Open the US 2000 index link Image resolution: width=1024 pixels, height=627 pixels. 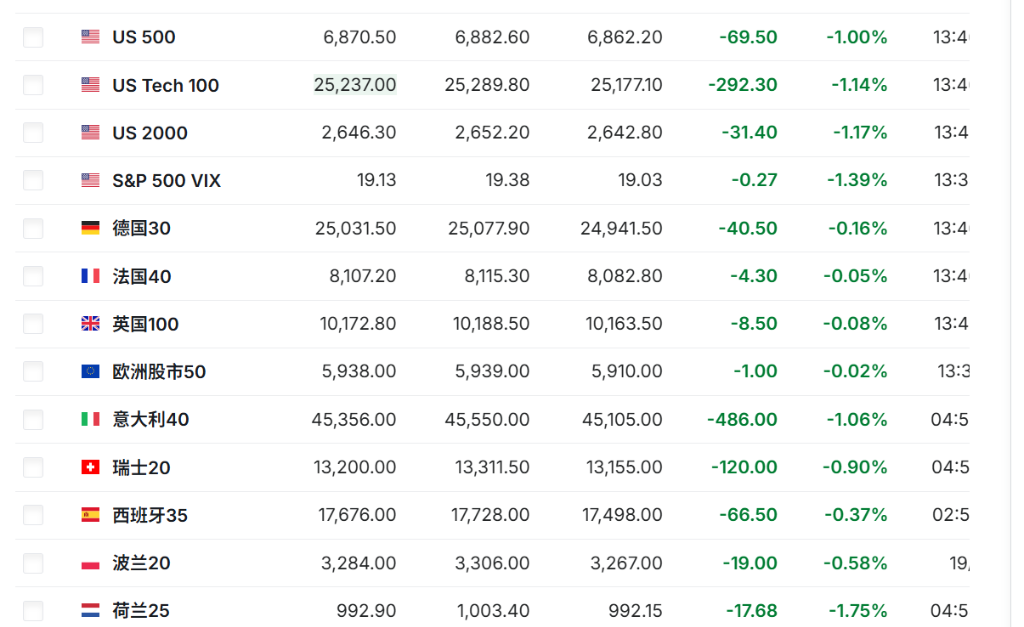tap(150, 133)
